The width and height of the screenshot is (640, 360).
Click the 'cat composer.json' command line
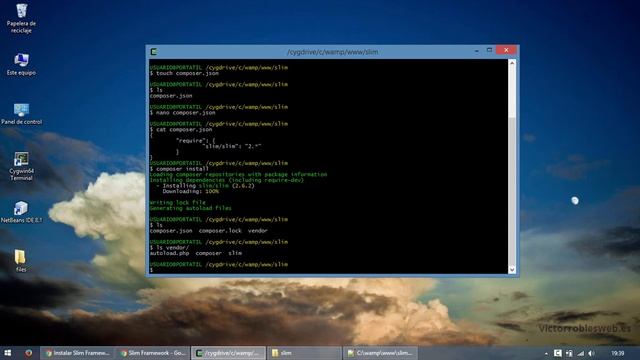click(x=181, y=129)
